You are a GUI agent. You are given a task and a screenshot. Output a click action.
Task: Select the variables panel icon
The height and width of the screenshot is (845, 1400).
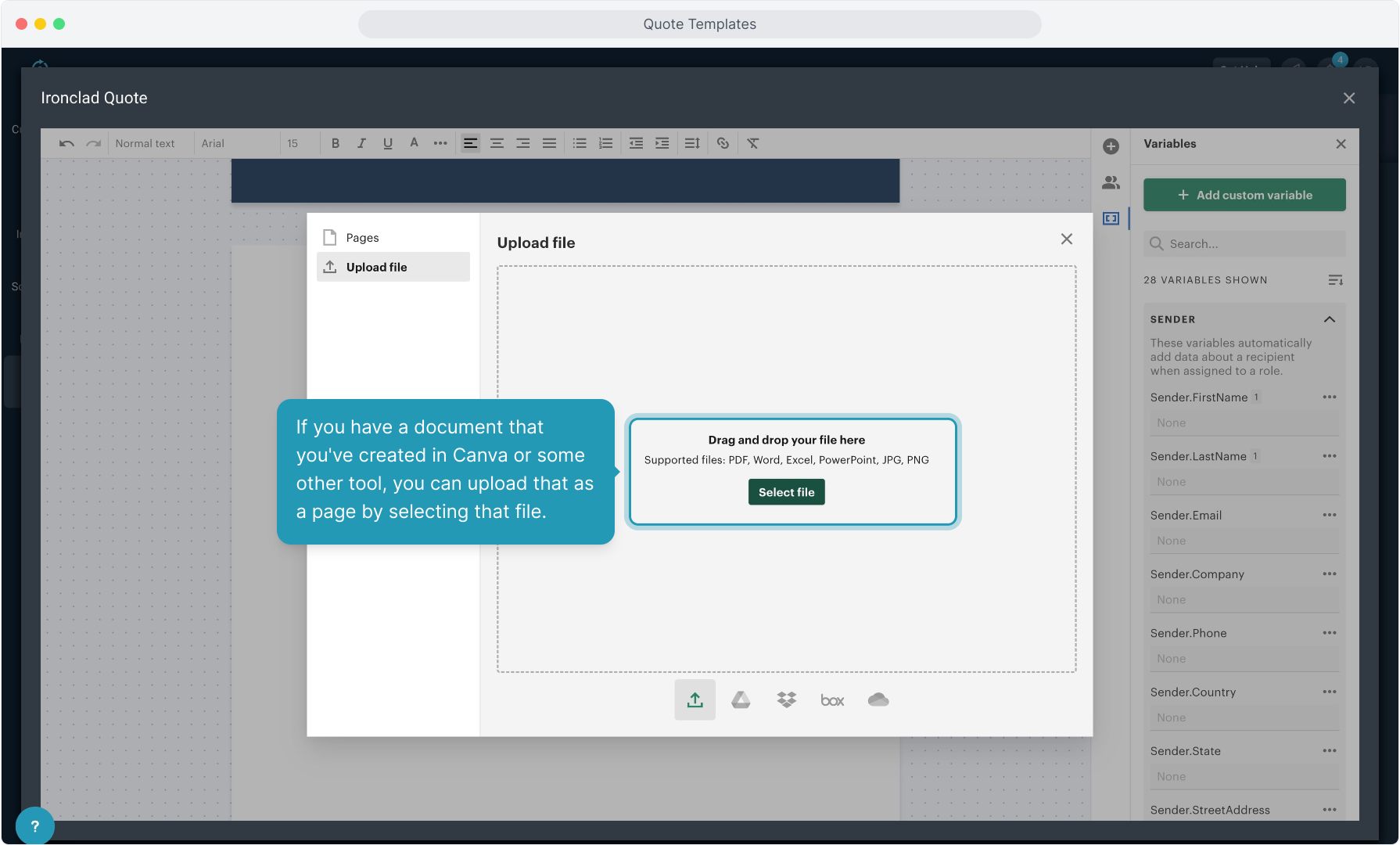coord(1111,218)
